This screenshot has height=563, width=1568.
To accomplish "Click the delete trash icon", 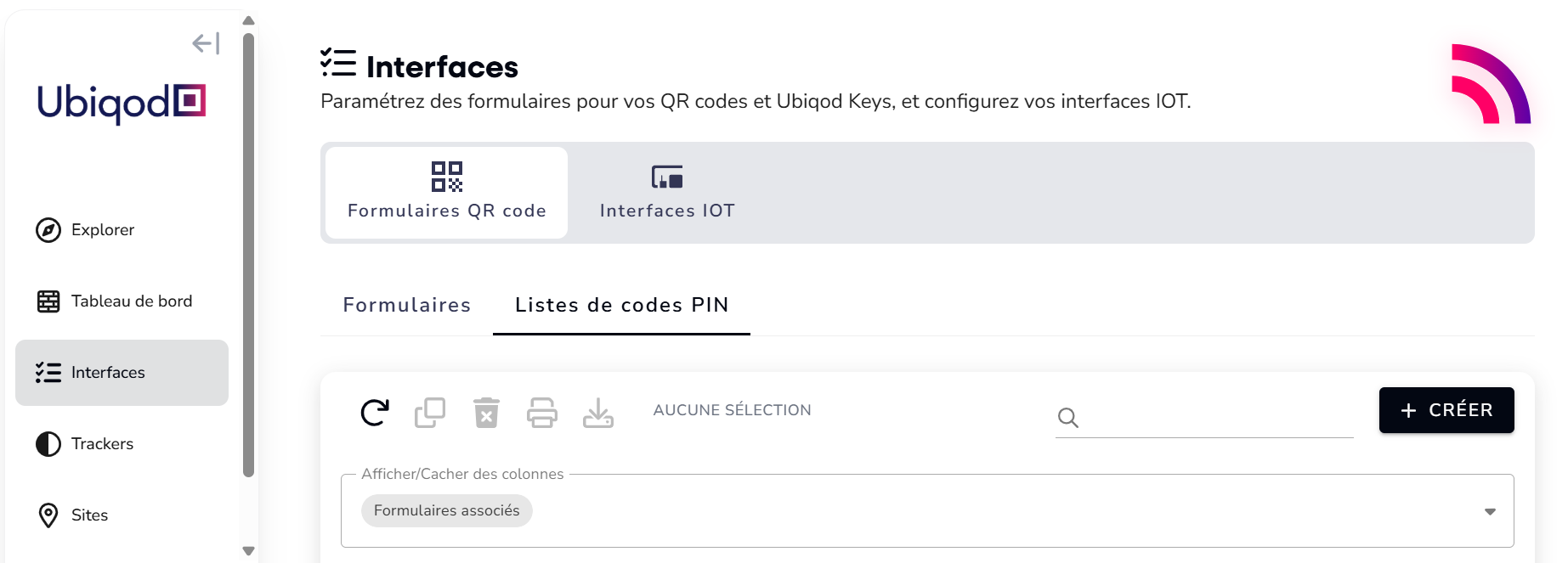I will coord(486,413).
